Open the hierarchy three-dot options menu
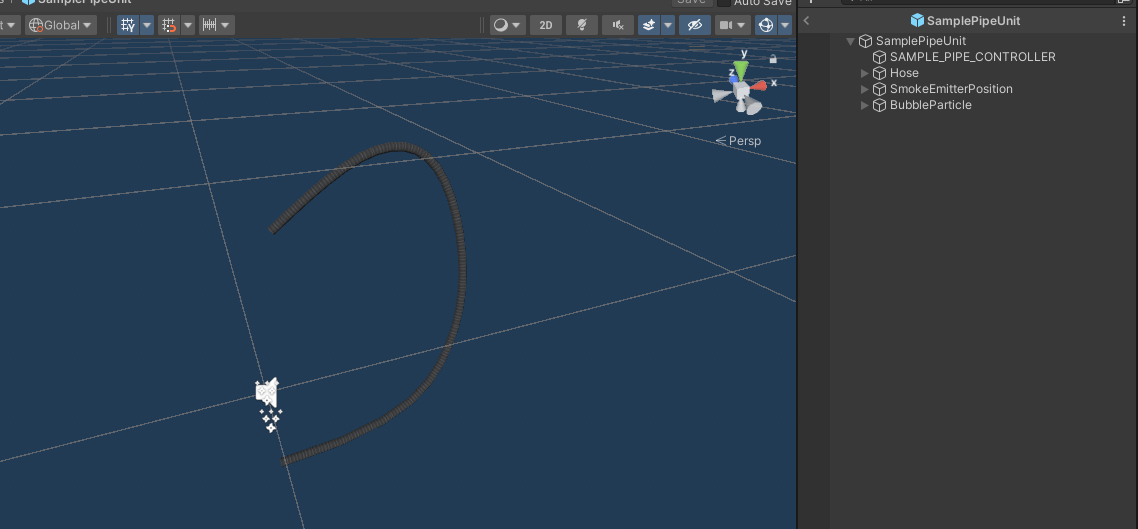The height and width of the screenshot is (529, 1138). point(1124,21)
